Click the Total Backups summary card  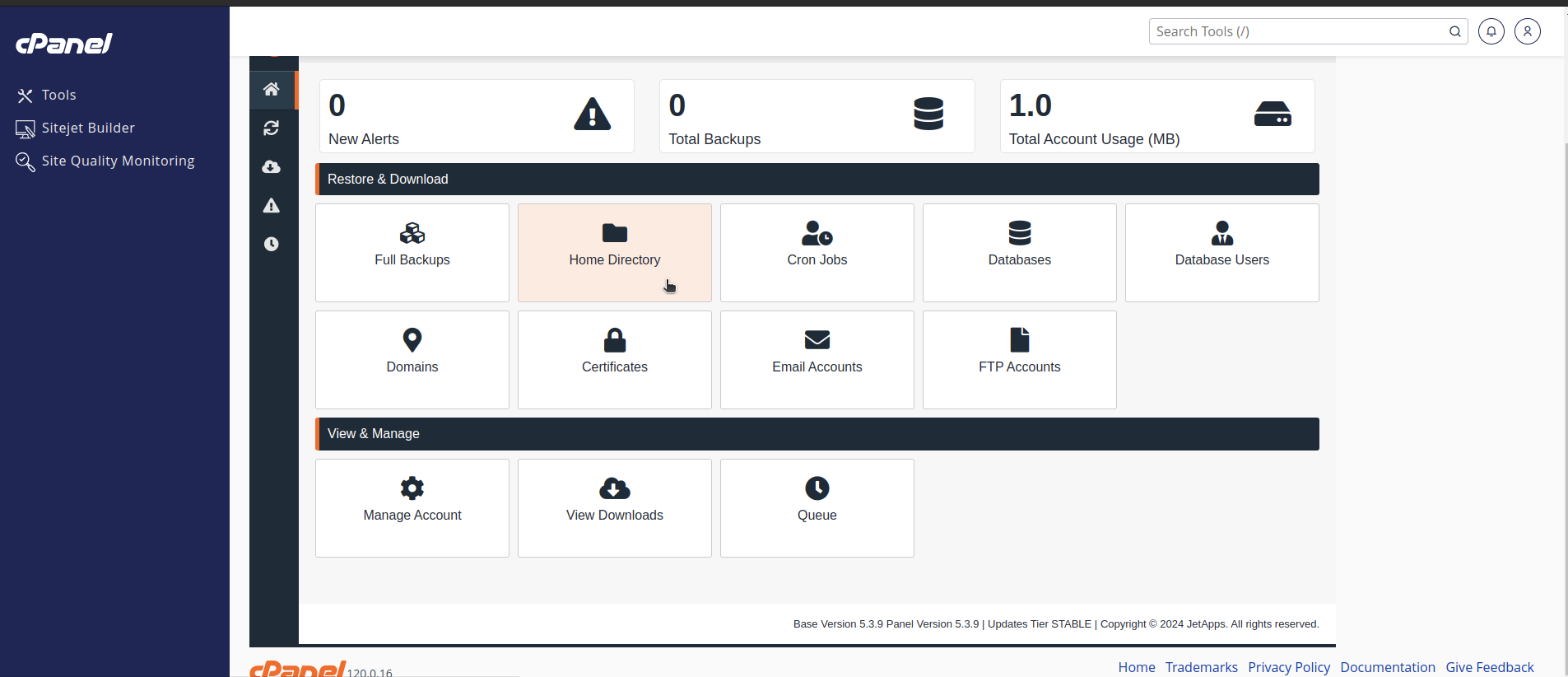point(817,116)
